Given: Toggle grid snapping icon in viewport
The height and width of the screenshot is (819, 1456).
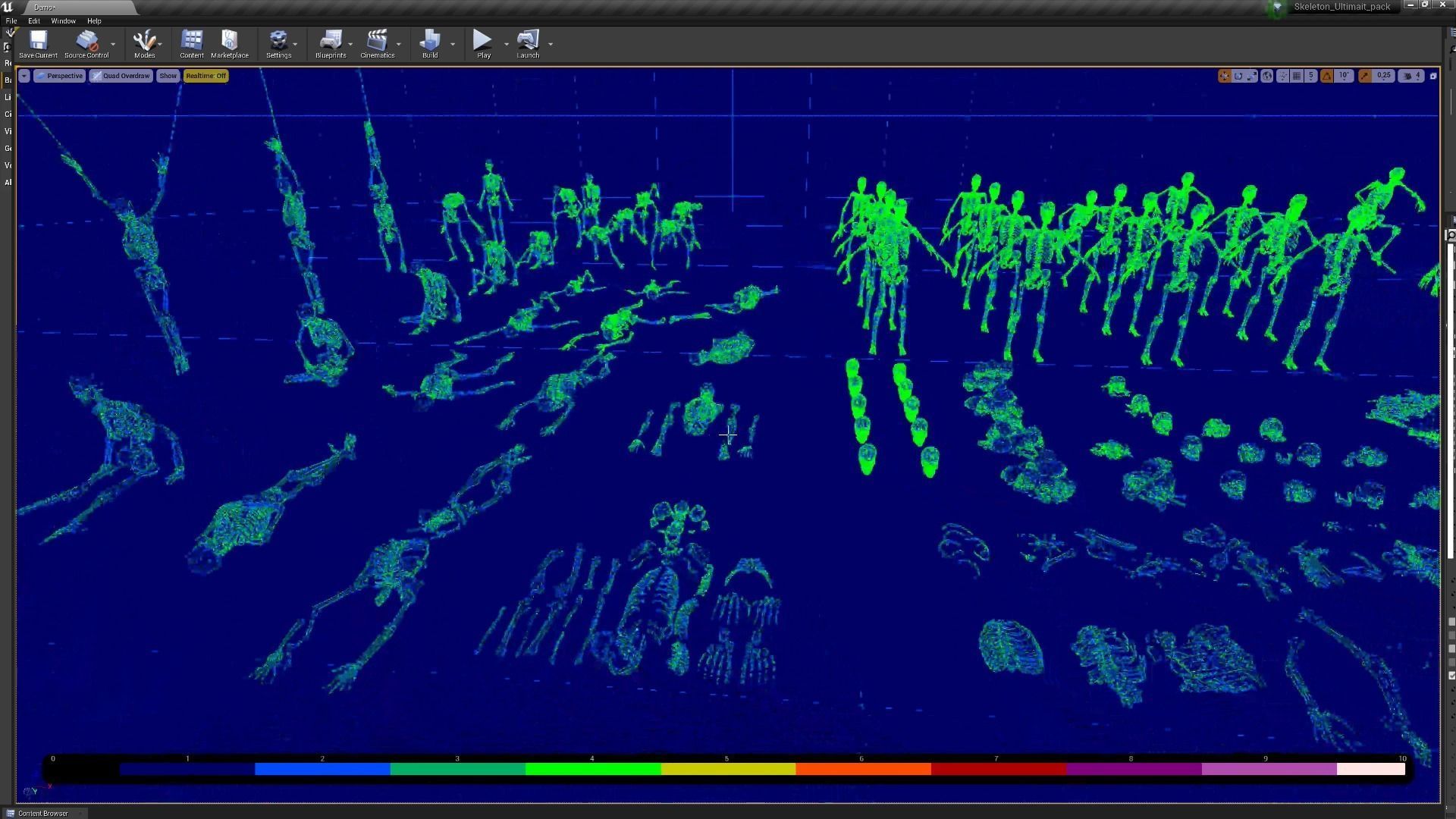Looking at the screenshot, I should pyautogui.click(x=1297, y=76).
